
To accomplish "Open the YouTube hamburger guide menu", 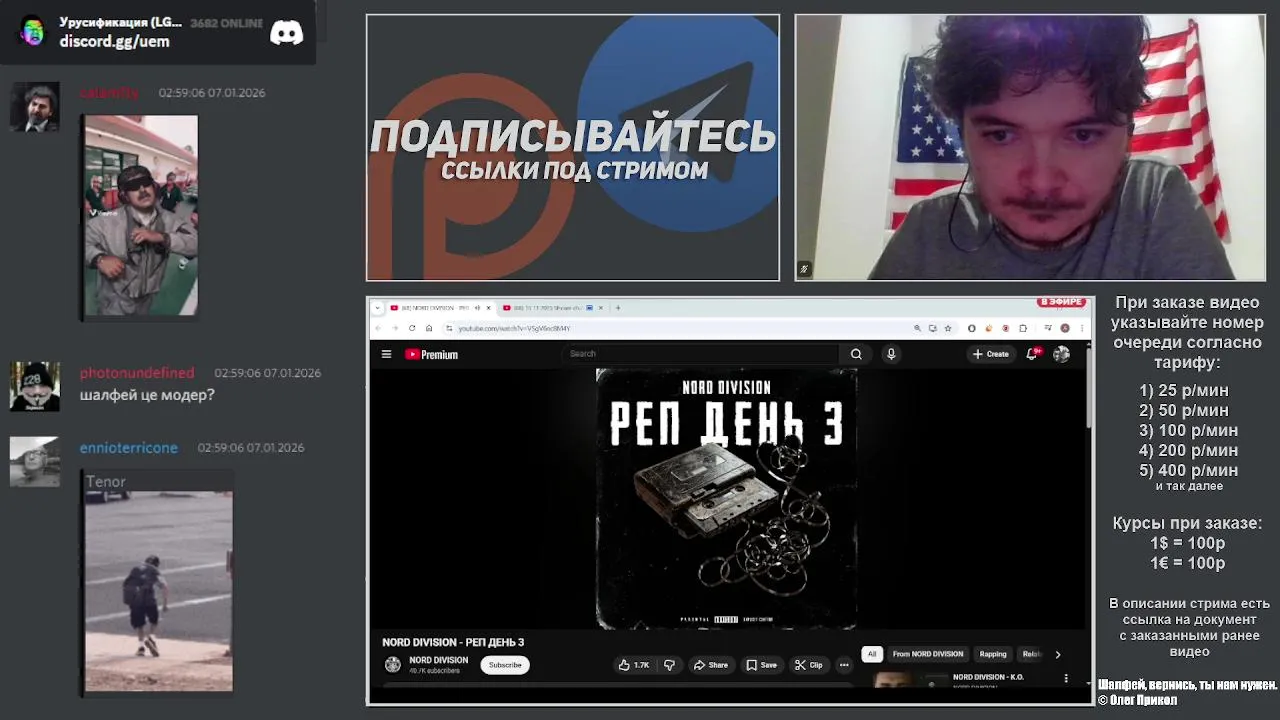I will (x=386, y=354).
